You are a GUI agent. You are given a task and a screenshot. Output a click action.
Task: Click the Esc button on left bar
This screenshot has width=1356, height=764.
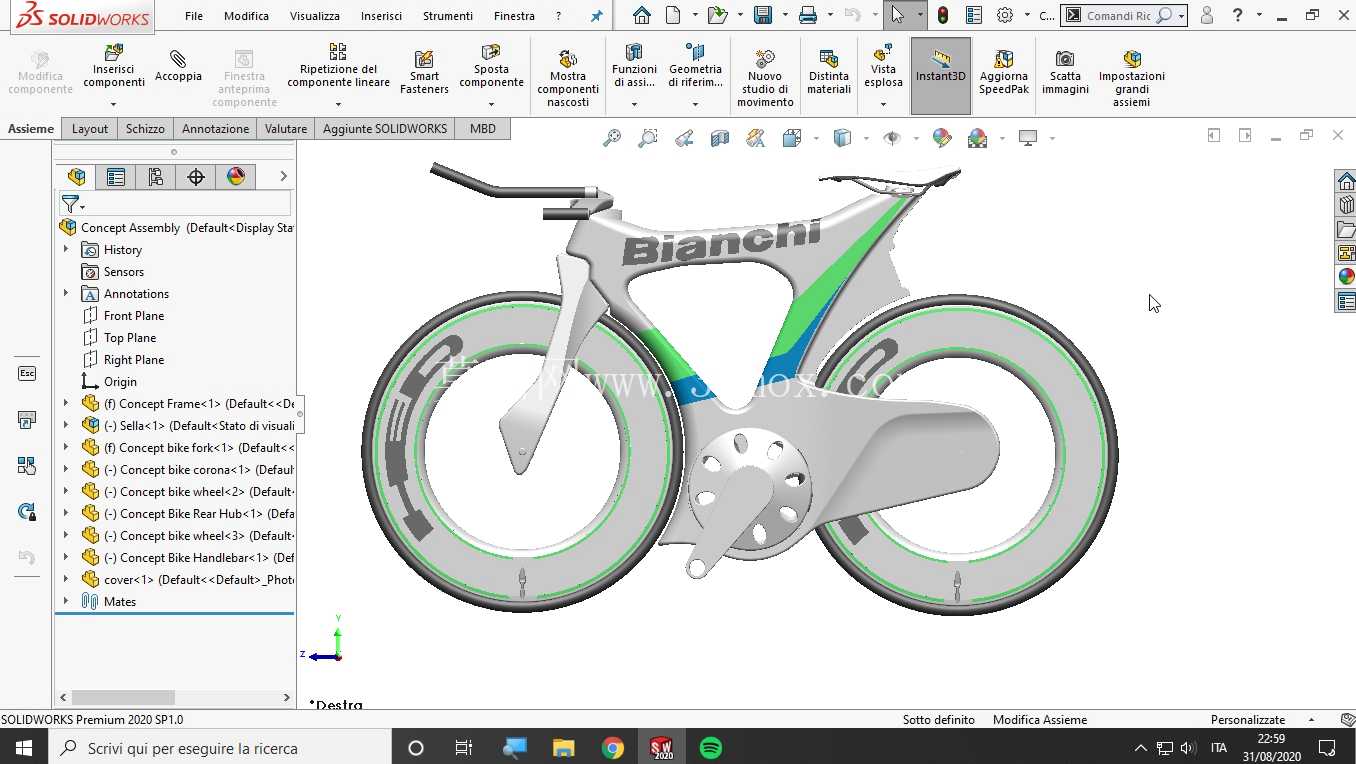27,373
